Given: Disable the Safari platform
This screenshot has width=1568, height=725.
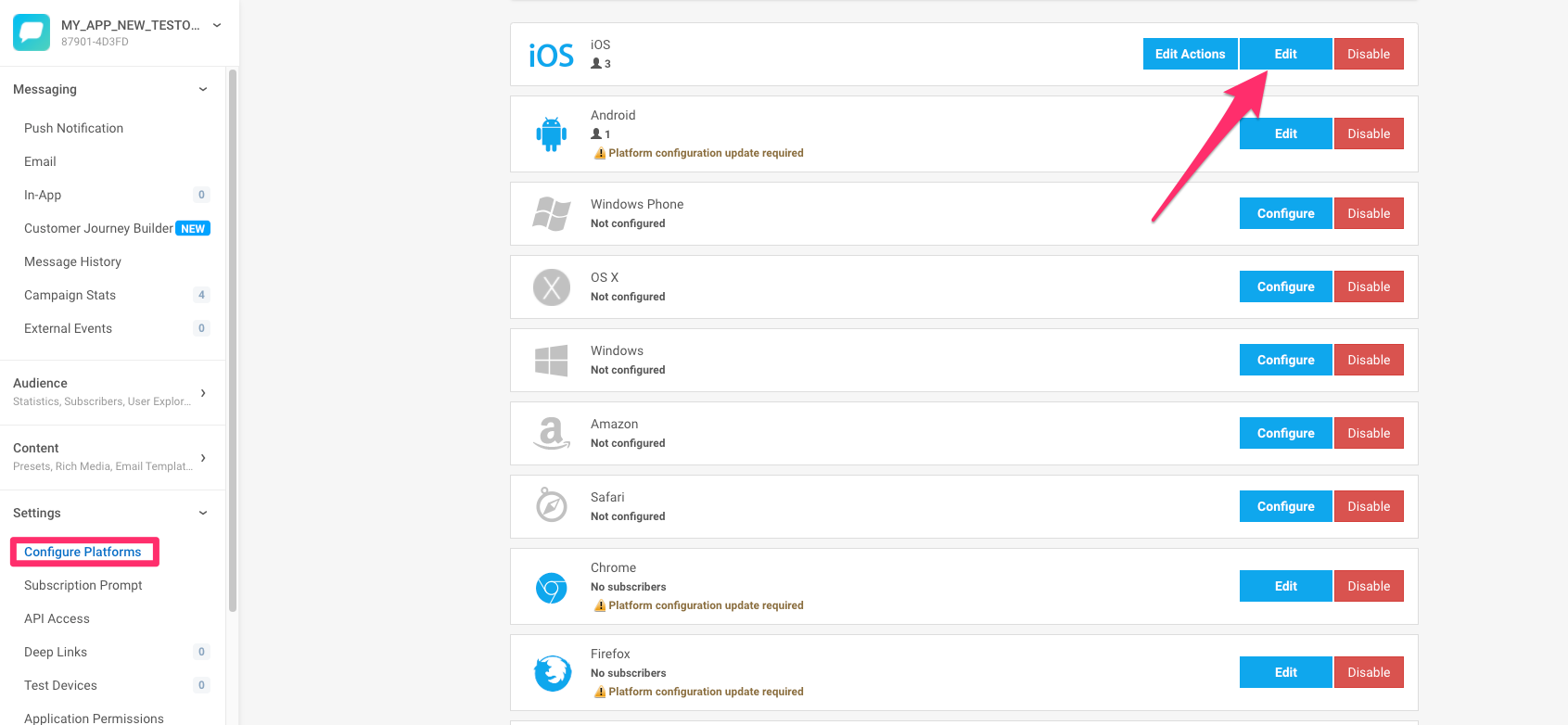Looking at the screenshot, I should (x=1369, y=506).
